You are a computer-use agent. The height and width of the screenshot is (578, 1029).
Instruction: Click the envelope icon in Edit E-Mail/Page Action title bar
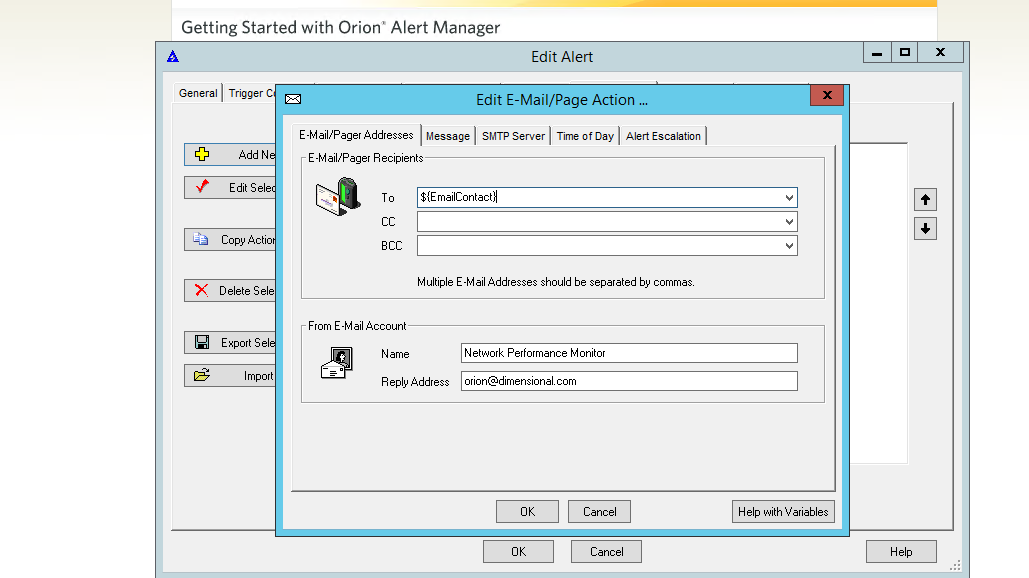point(293,99)
